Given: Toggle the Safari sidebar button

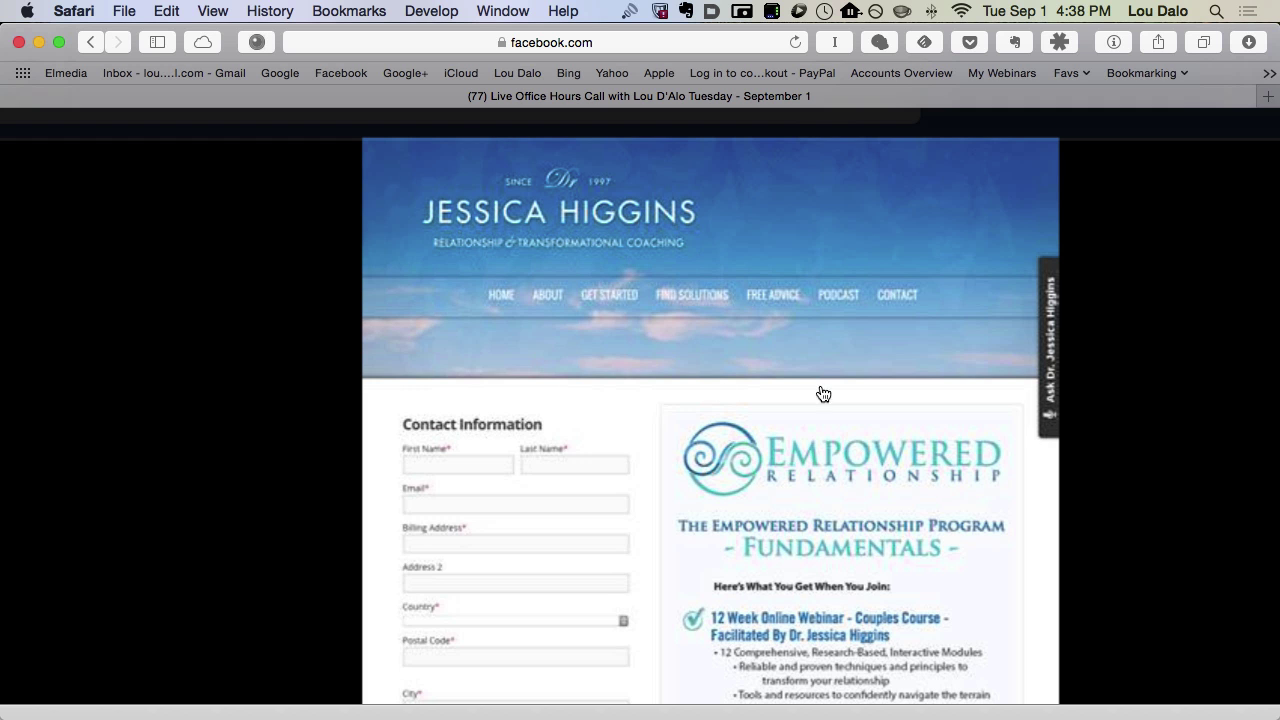Looking at the screenshot, I should [157, 42].
